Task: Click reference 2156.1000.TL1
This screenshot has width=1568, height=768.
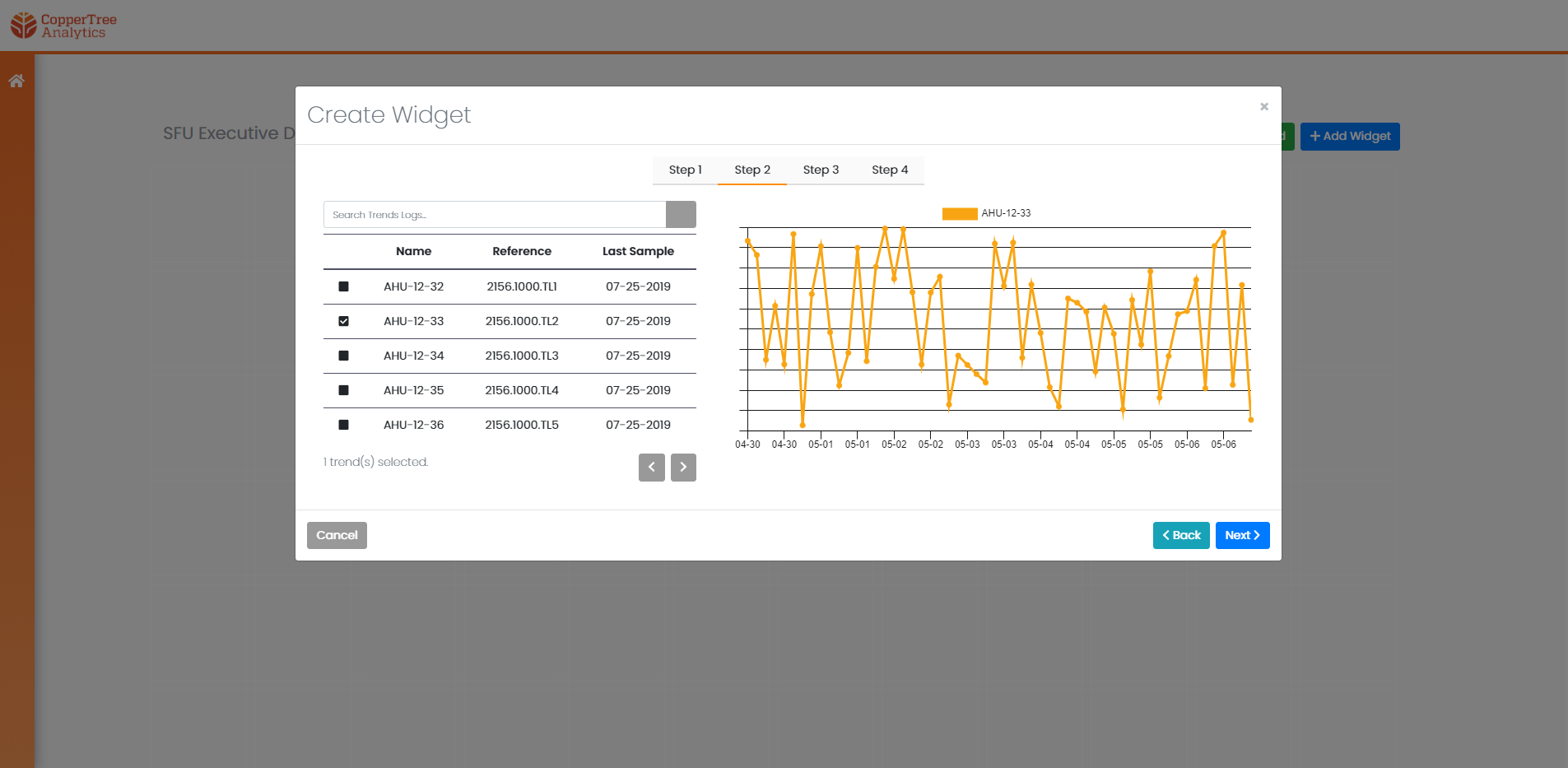Action: pyautogui.click(x=522, y=286)
